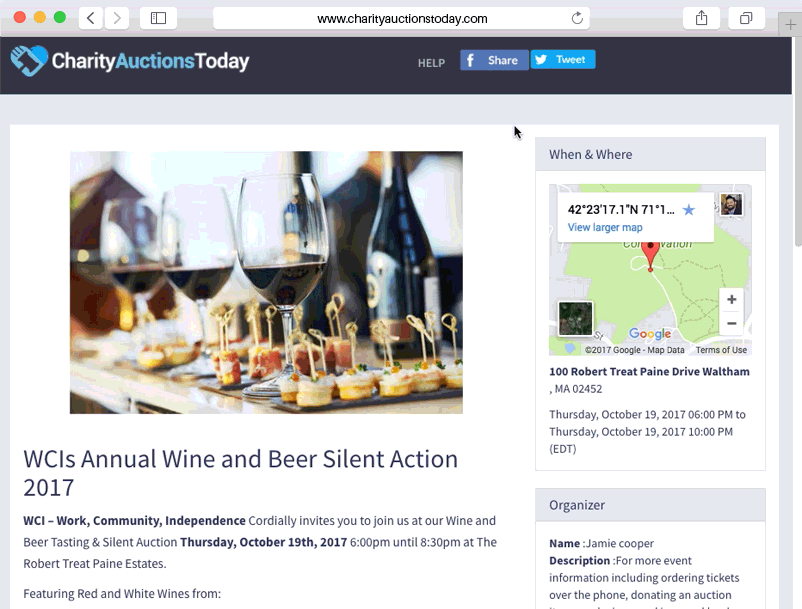Zoom out on the map
Viewport: 802px width, 609px height.
(x=732, y=323)
